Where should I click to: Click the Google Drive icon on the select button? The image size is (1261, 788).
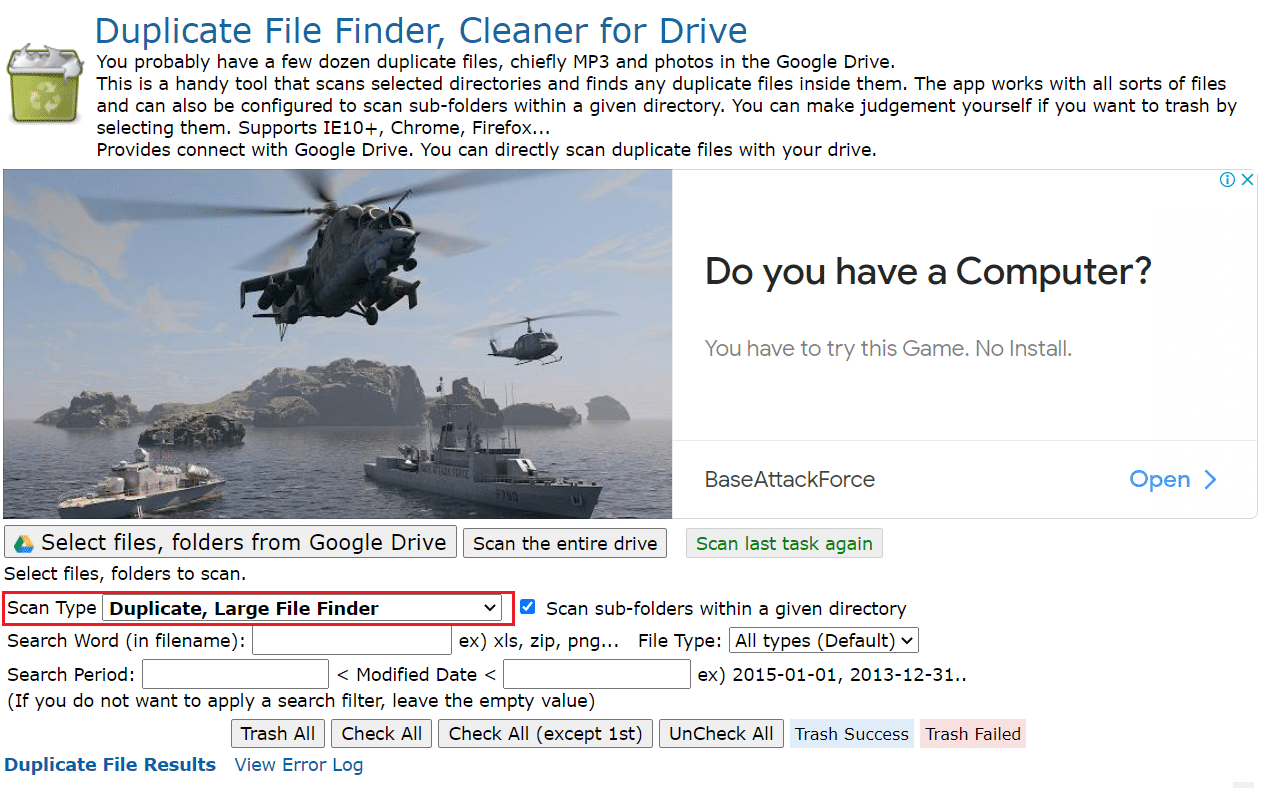coord(25,542)
